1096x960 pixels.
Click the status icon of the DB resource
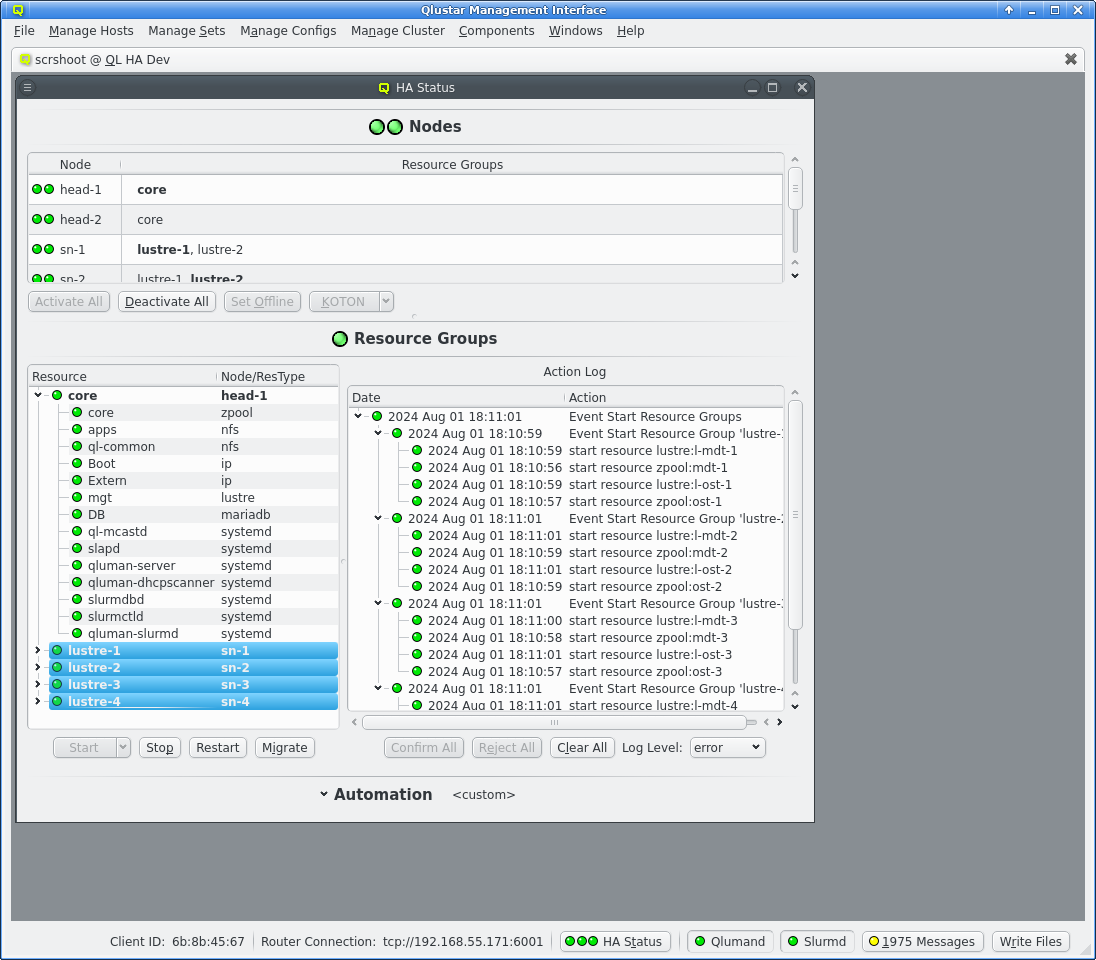[77, 515]
